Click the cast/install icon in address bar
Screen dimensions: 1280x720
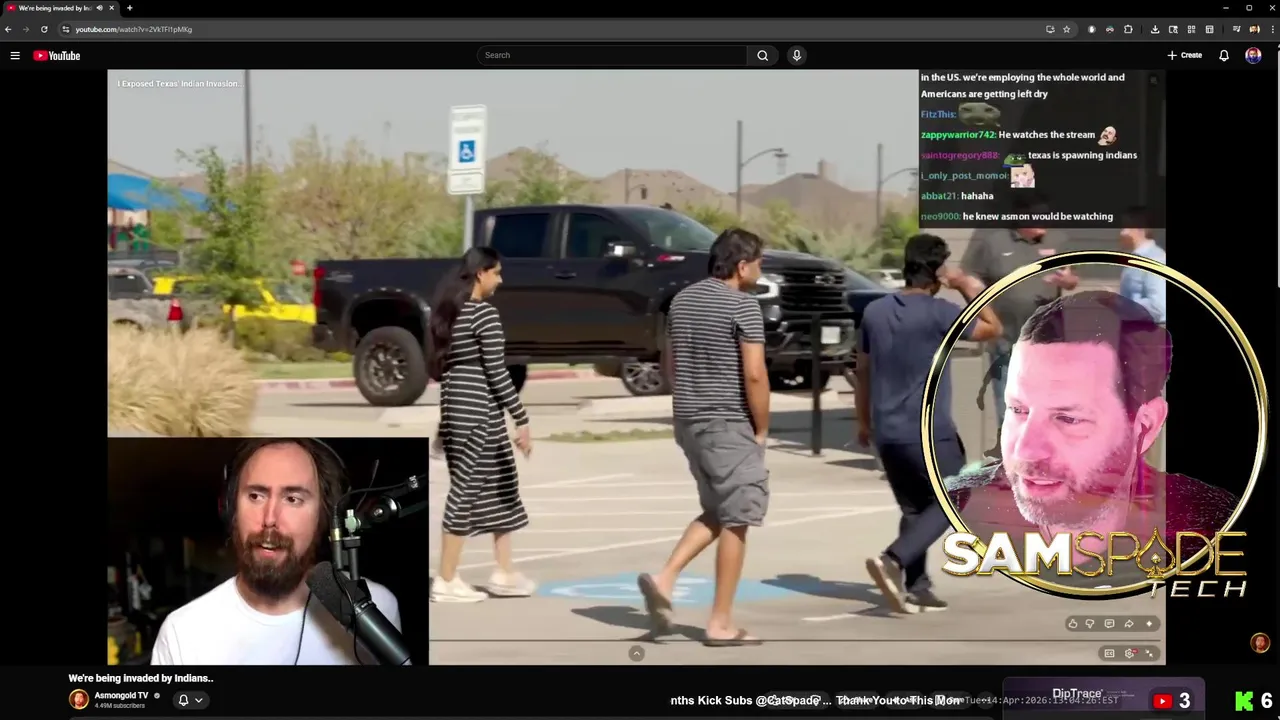coord(1050,29)
